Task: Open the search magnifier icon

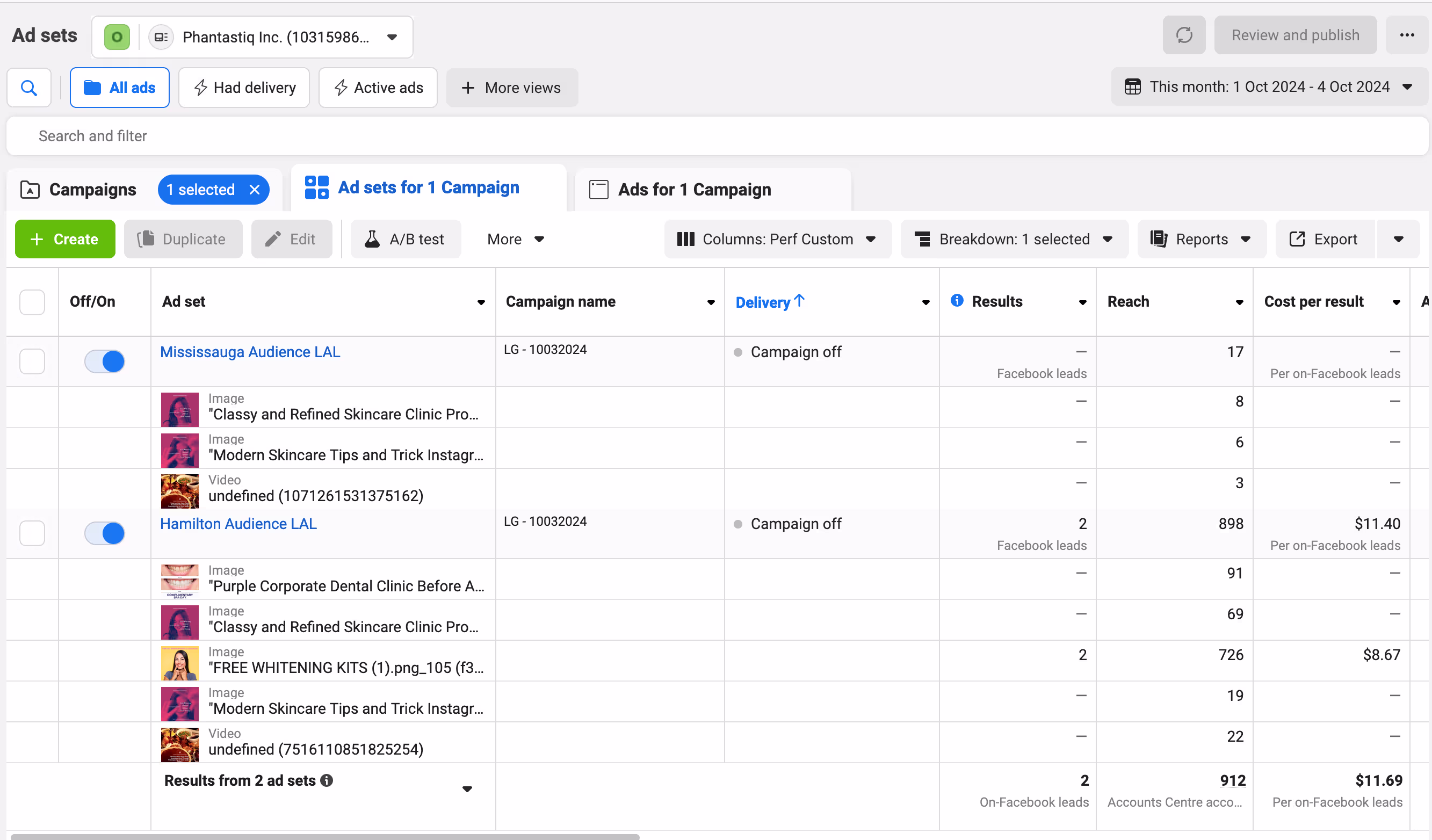Action: (28, 88)
